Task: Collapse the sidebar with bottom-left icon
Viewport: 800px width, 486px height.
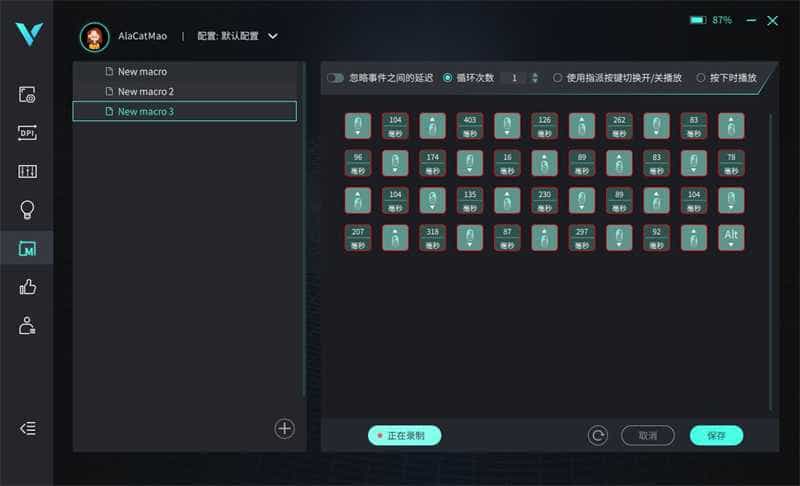Action: [28, 428]
